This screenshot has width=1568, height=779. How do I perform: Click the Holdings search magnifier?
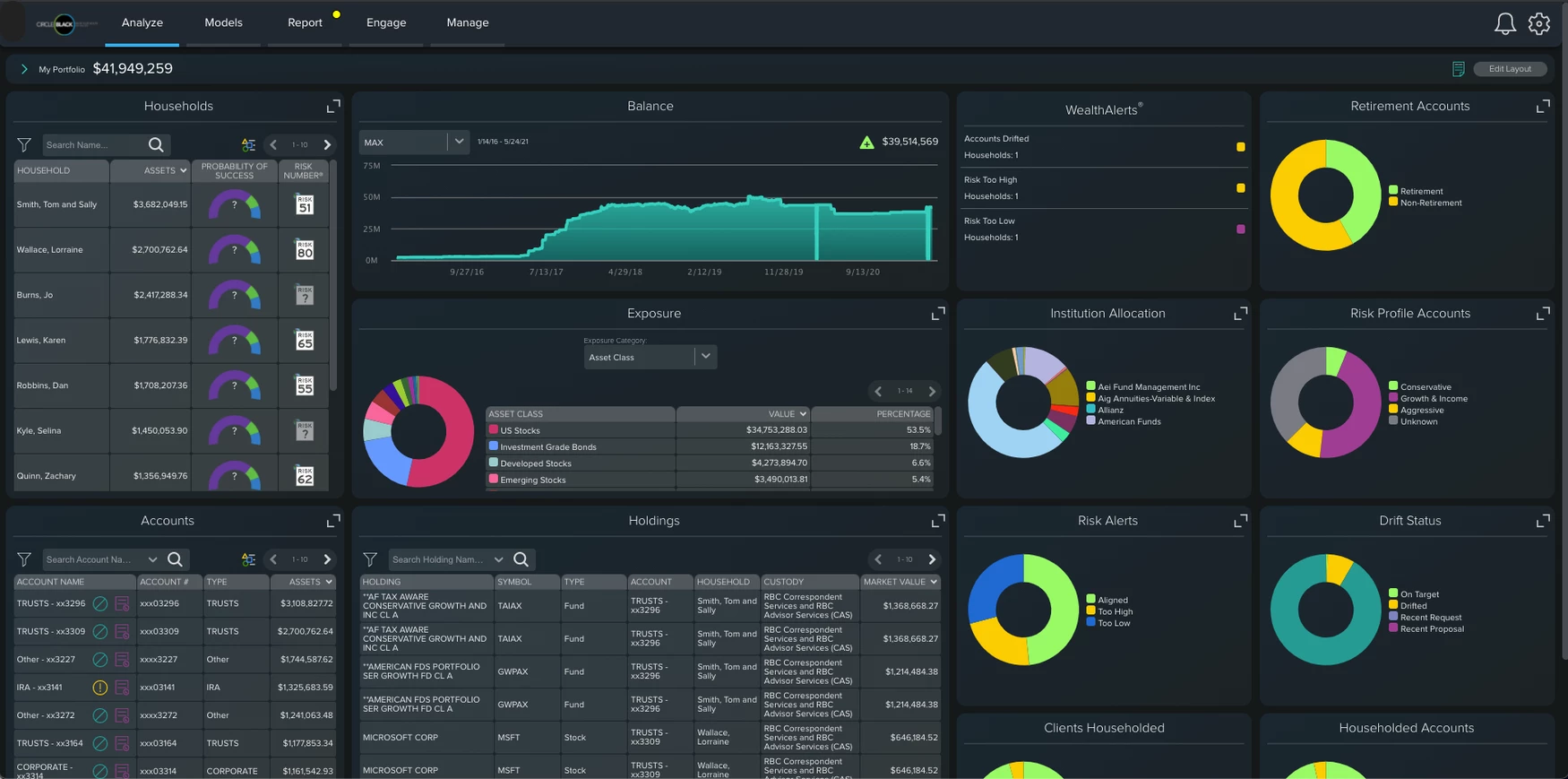521,559
